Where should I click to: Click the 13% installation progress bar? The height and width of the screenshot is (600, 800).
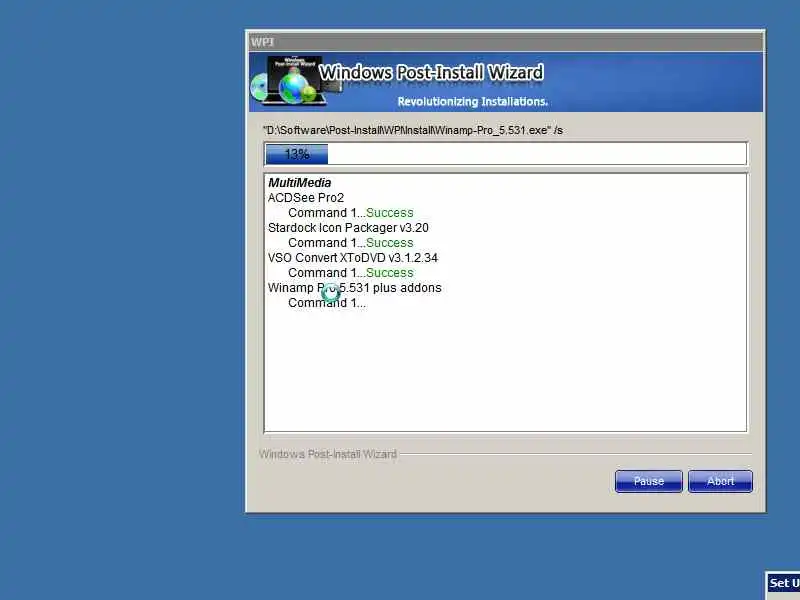coord(506,154)
